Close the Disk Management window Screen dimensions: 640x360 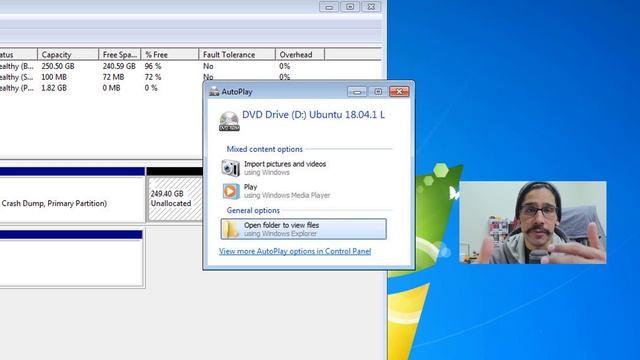[371, 7]
